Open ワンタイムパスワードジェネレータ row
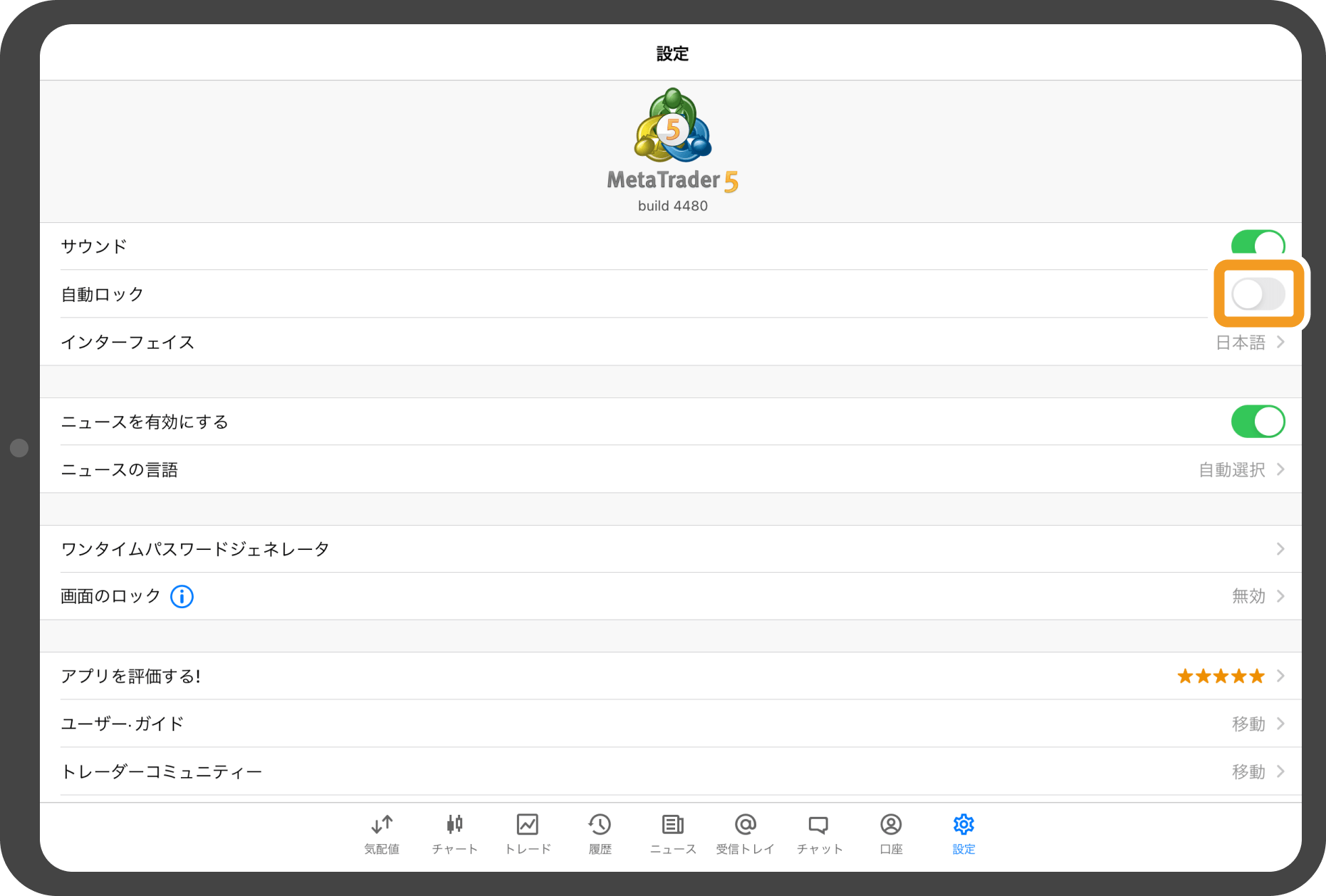Image resolution: width=1326 pixels, height=896 pixels. [669, 549]
